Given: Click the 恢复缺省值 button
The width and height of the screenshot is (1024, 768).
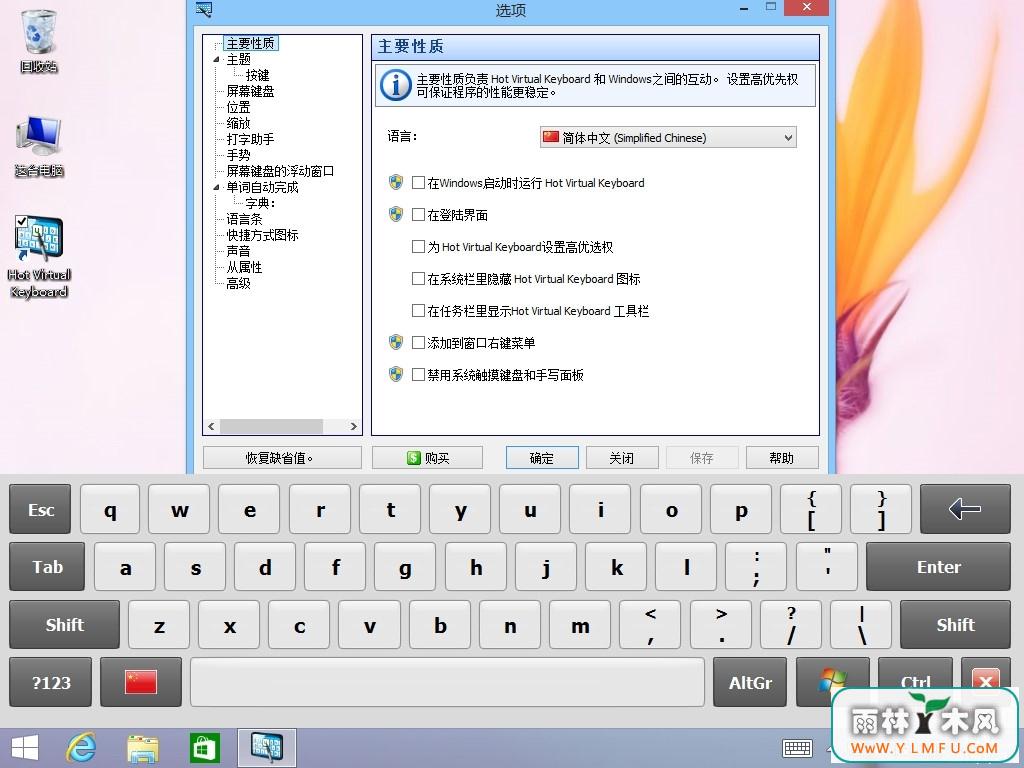Looking at the screenshot, I should coord(282,458).
